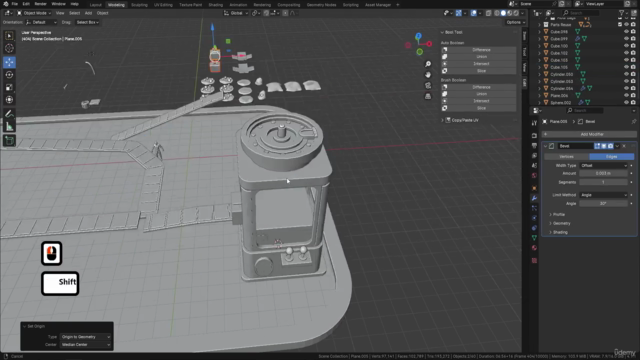Open the Object properties orange square tab
This screenshot has width=640, height=360.
pos(534,188)
